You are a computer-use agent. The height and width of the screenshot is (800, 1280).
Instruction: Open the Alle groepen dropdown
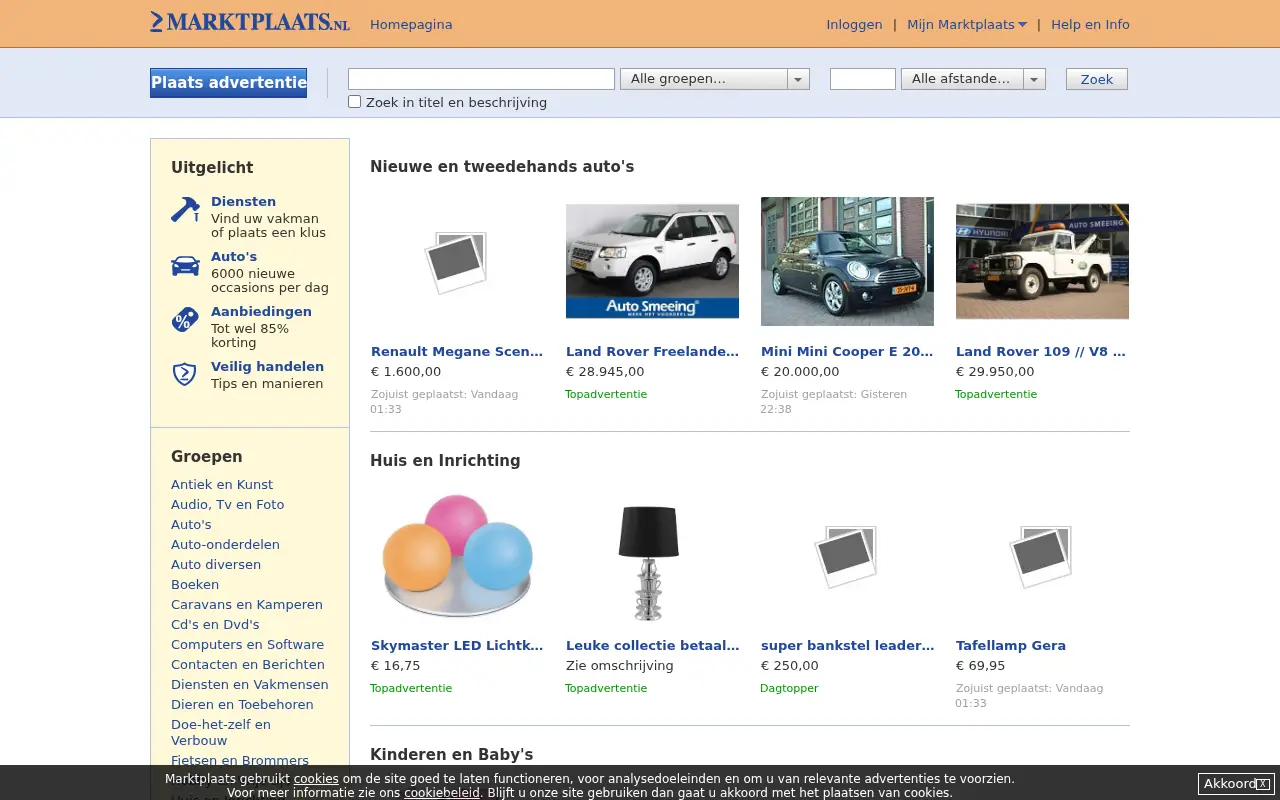(x=715, y=79)
